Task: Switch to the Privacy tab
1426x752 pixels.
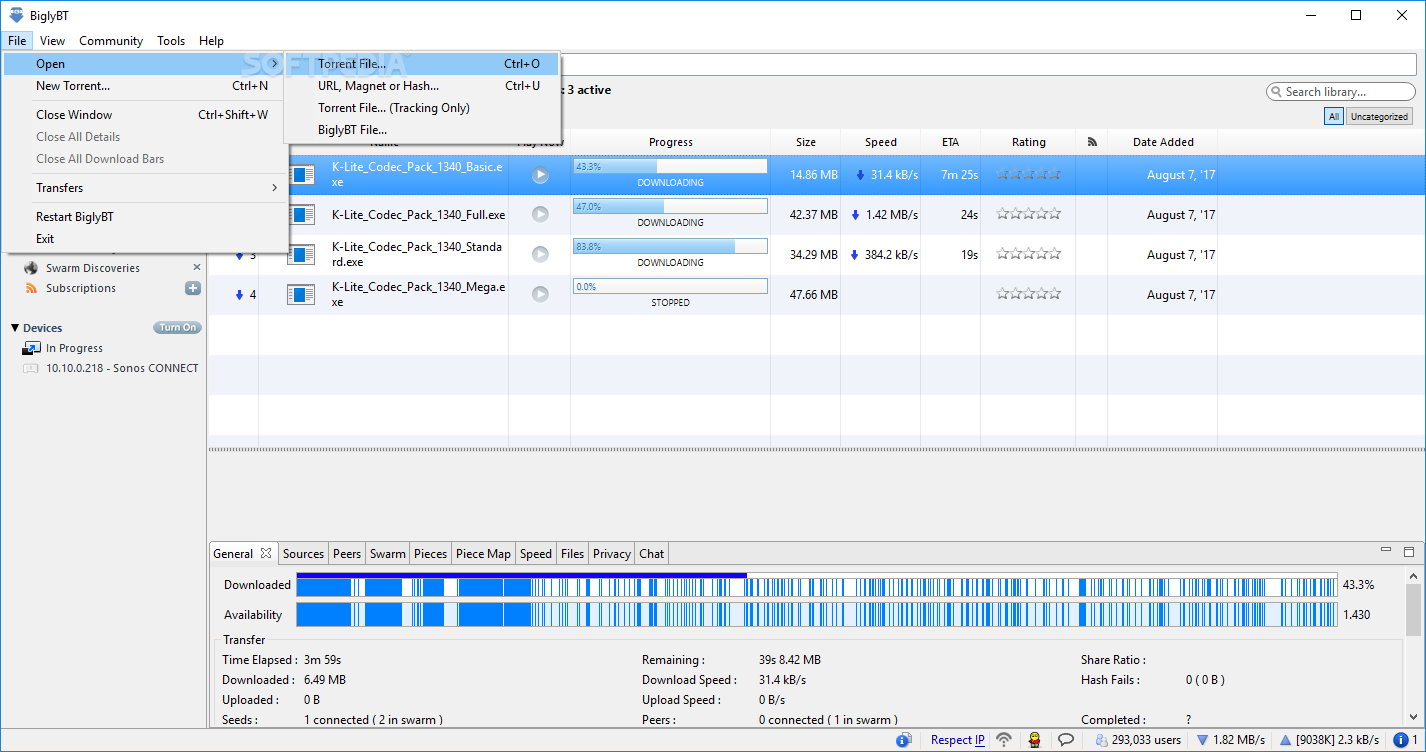Action: (x=612, y=554)
